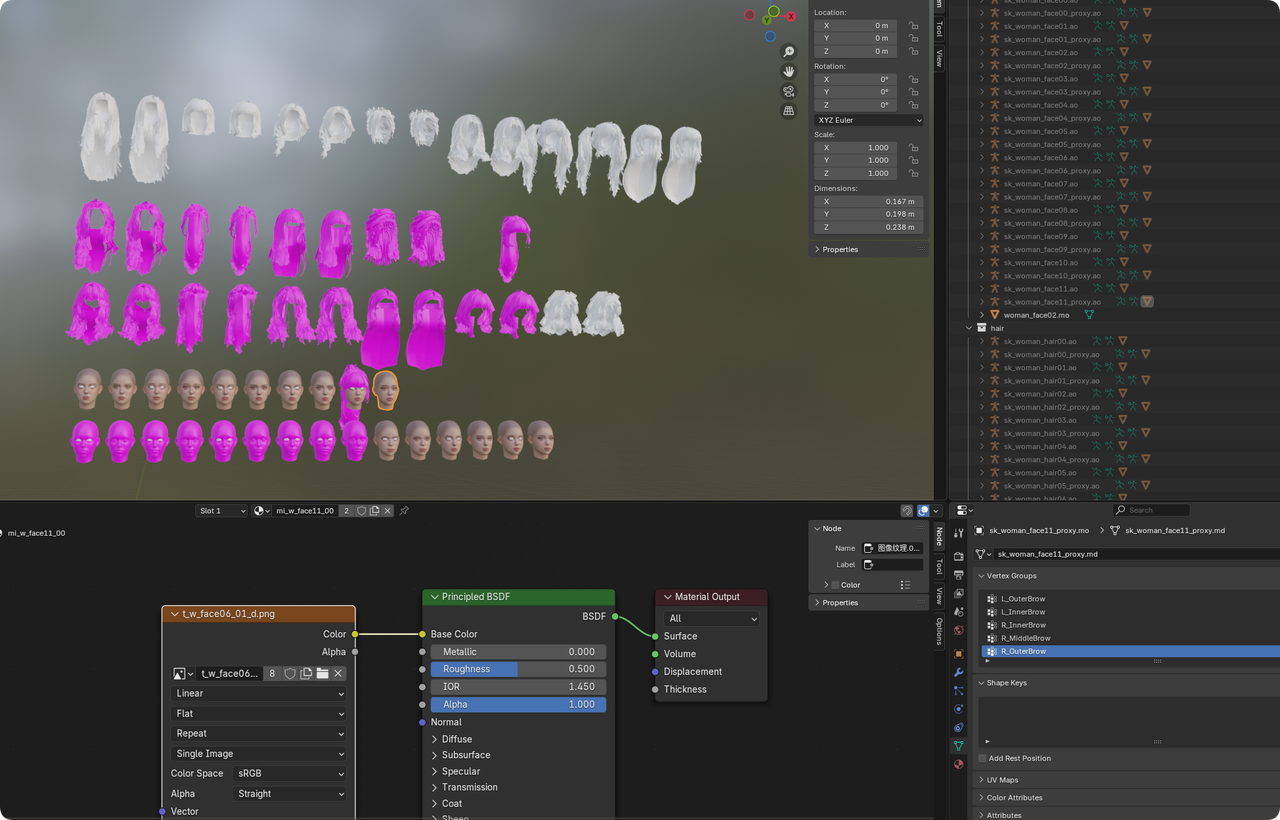
Task: Switch the viewport perspective/orthographic grid icon
Action: pyautogui.click(x=789, y=110)
